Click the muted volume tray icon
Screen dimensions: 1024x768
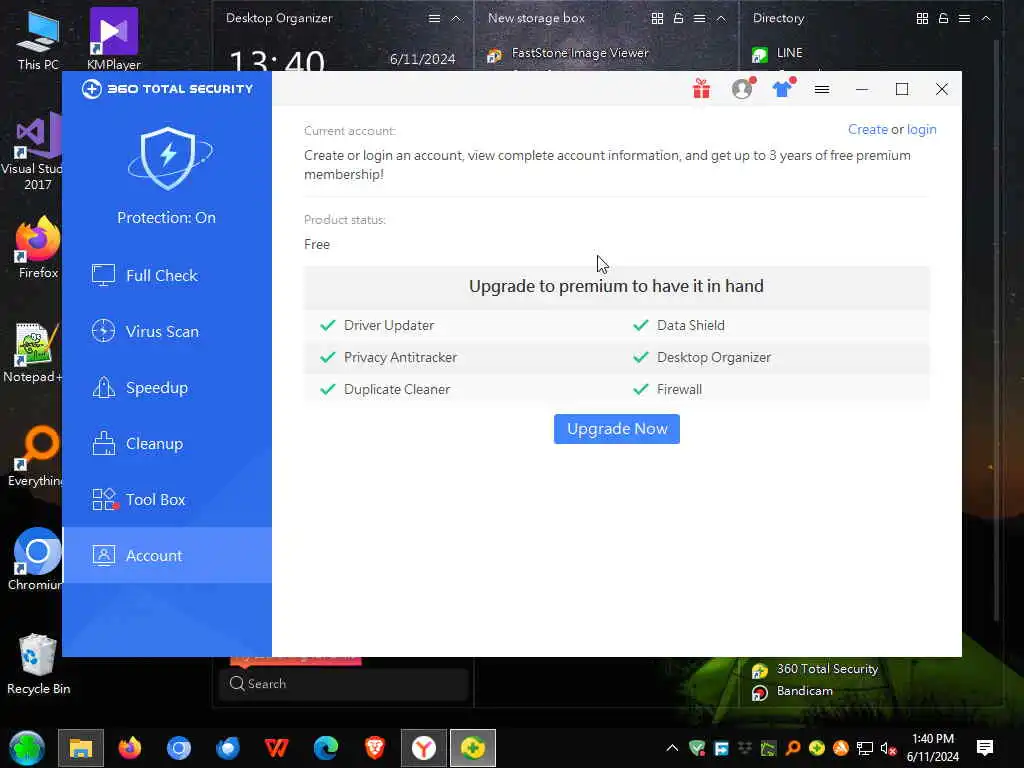coord(888,748)
